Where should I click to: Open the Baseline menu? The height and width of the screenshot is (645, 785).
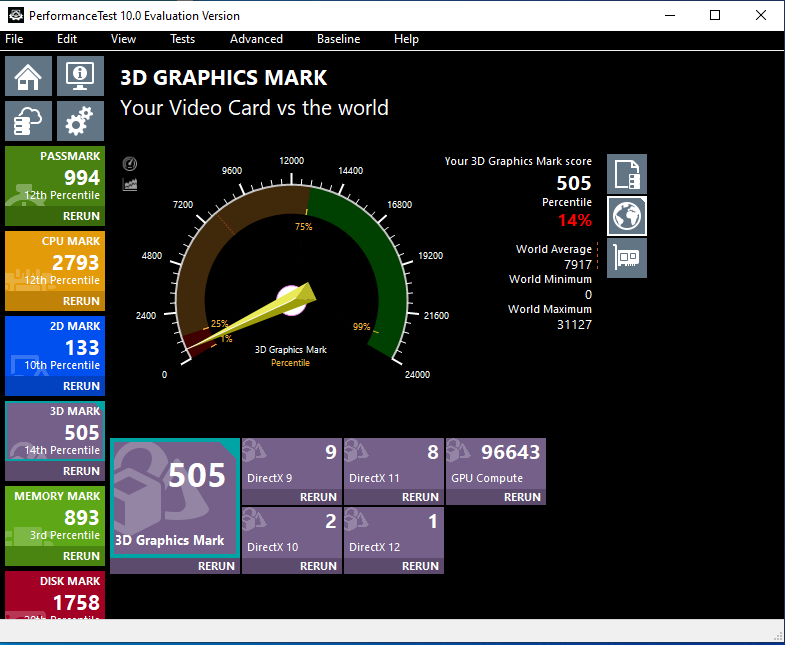tap(338, 39)
